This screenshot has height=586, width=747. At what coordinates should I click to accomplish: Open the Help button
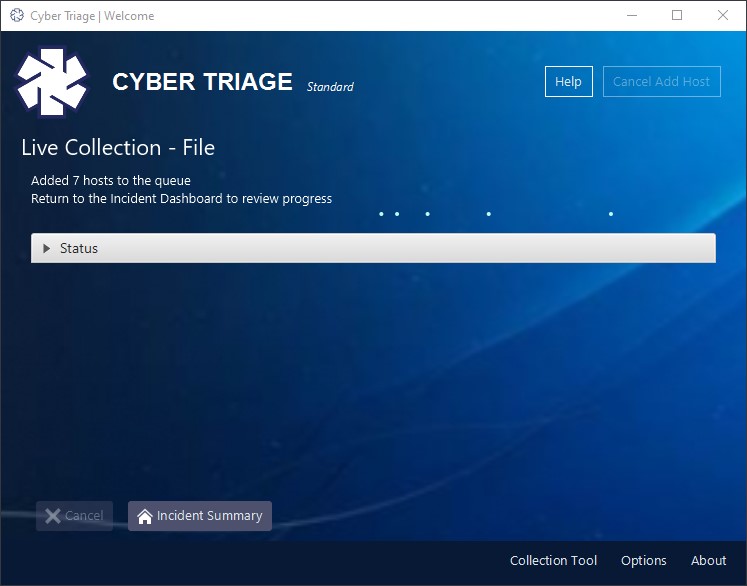pos(568,81)
